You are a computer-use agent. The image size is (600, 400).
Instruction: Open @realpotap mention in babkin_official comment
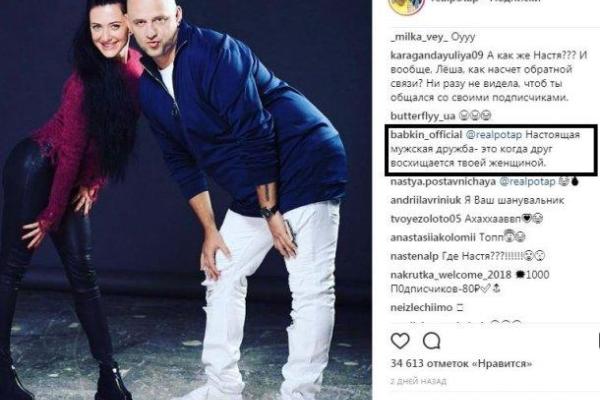click(494, 135)
